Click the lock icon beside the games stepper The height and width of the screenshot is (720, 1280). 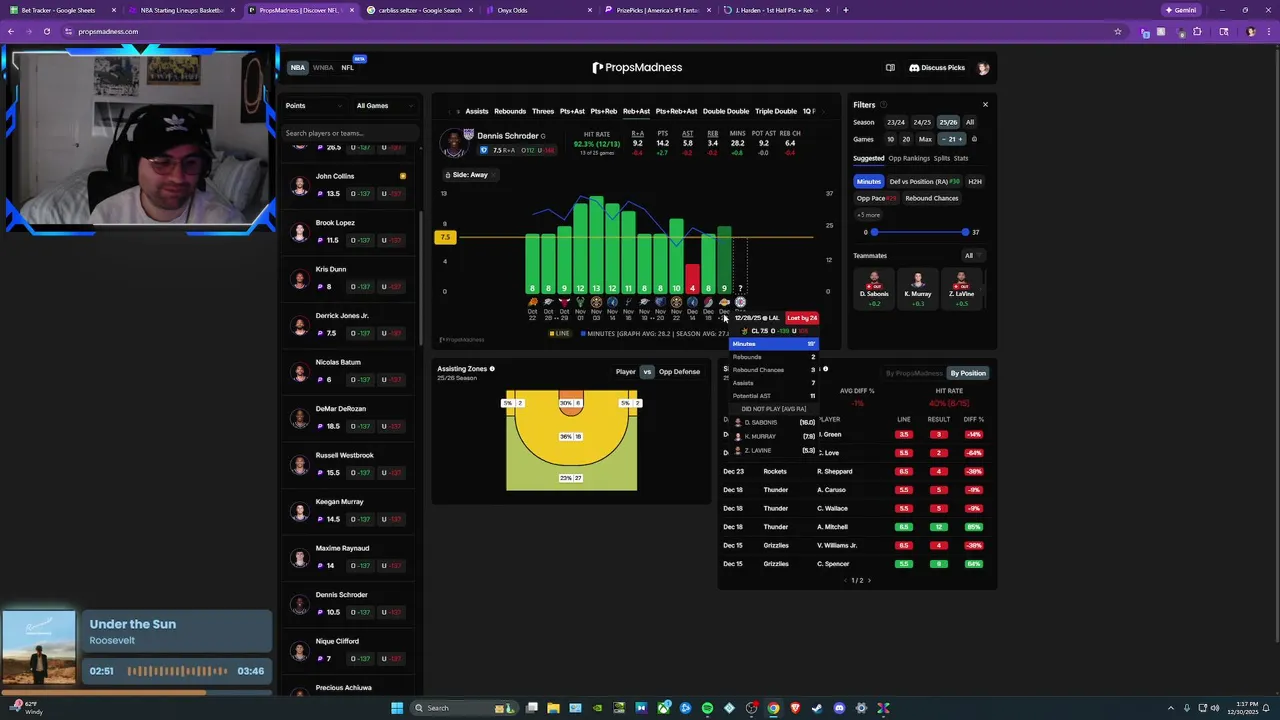974,139
